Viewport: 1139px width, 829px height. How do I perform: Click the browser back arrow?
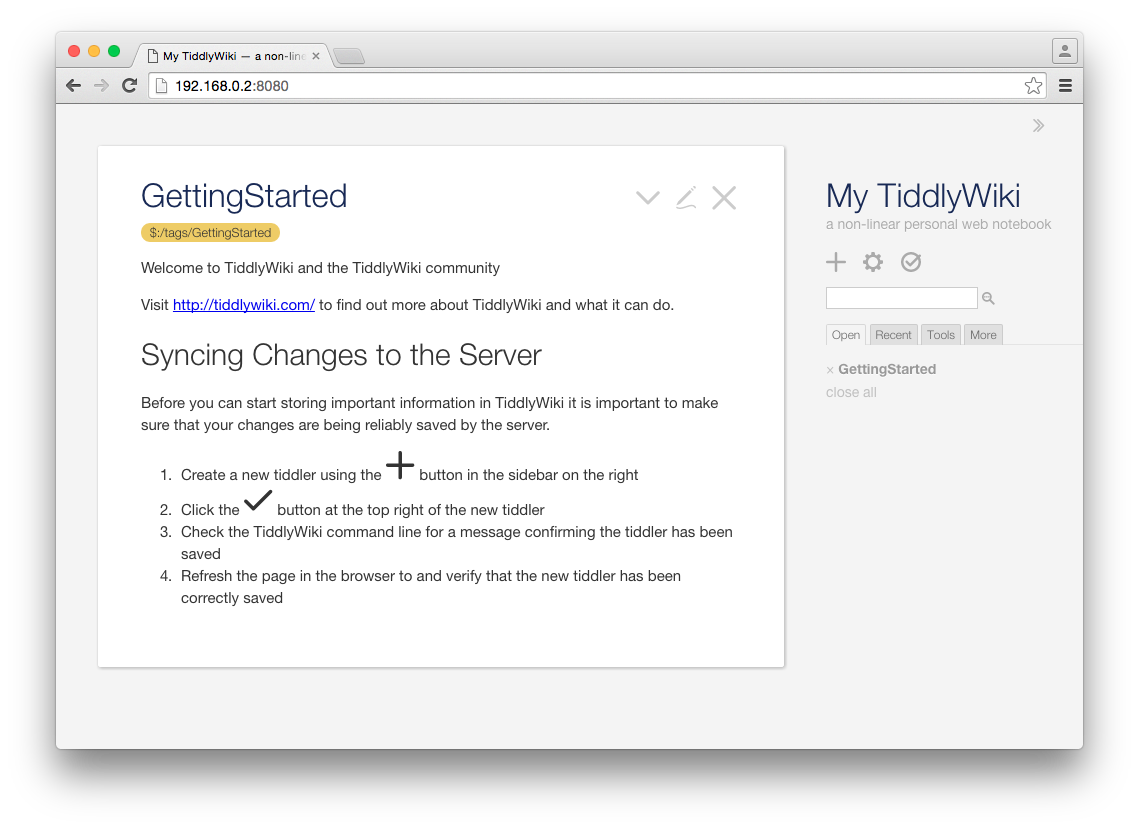[x=73, y=86]
